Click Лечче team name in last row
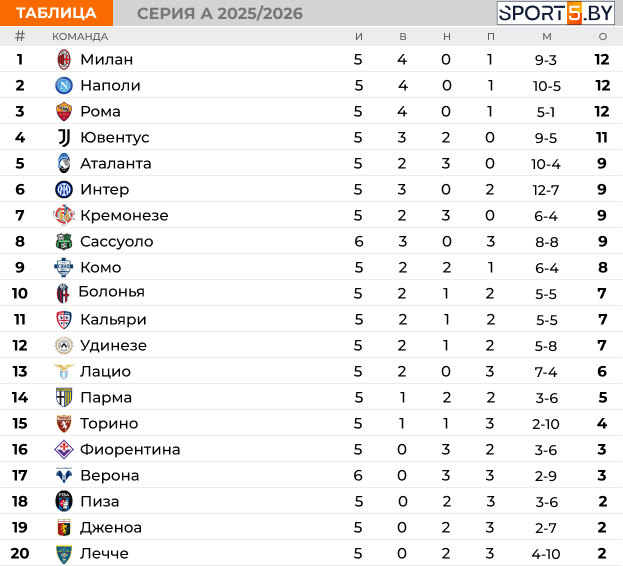623x566 pixels. [104, 553]
